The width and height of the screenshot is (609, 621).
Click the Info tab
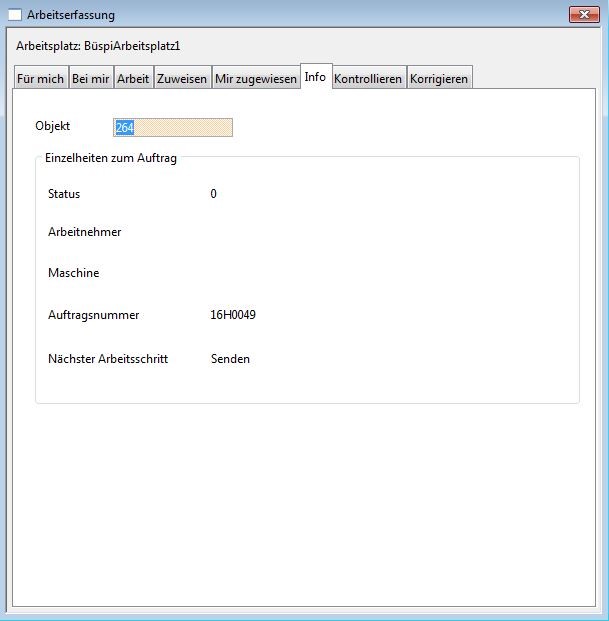(x=315, y=77)
